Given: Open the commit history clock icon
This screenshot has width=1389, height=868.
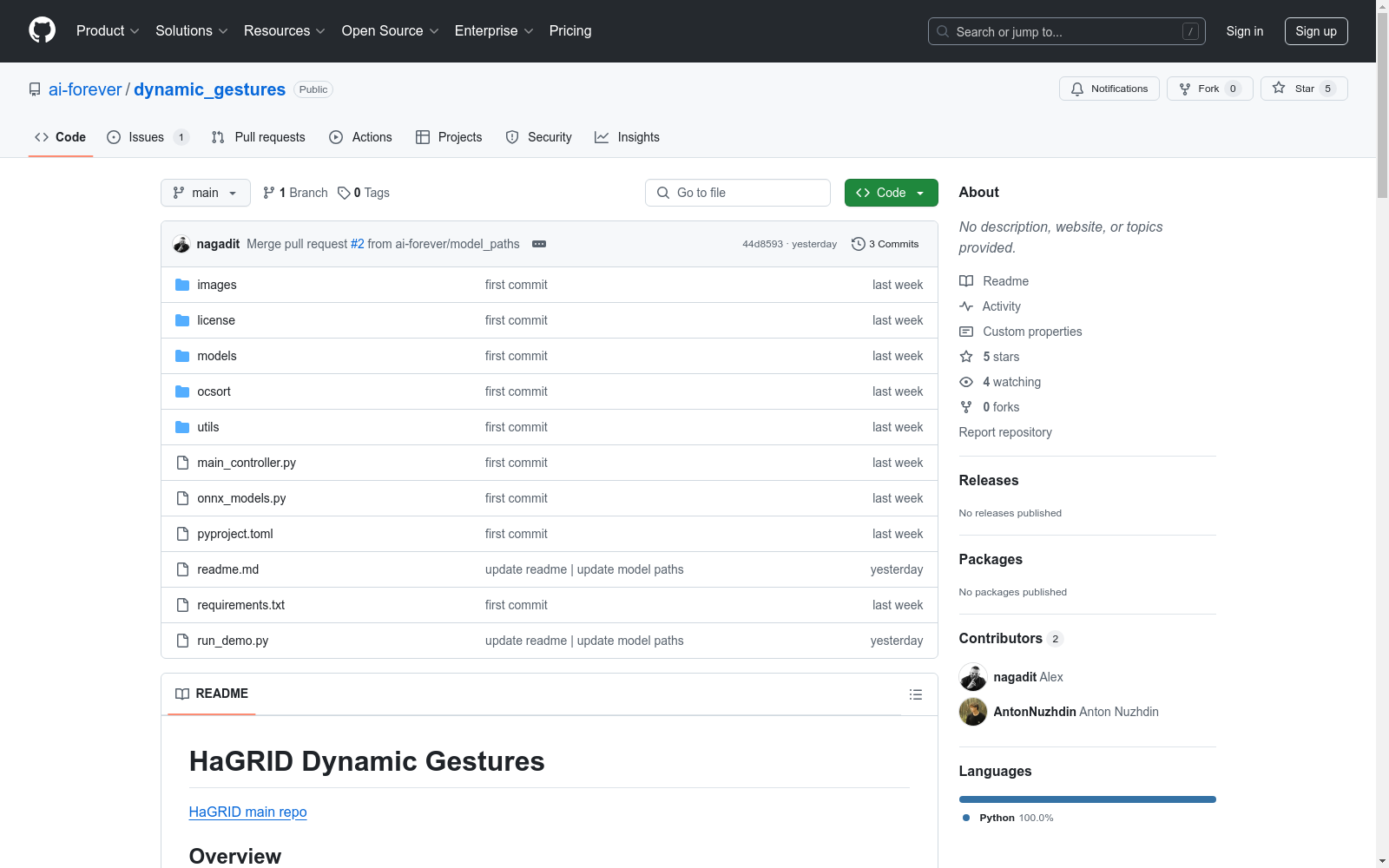Looking at the screenshot, I should [x=859, y=244].
